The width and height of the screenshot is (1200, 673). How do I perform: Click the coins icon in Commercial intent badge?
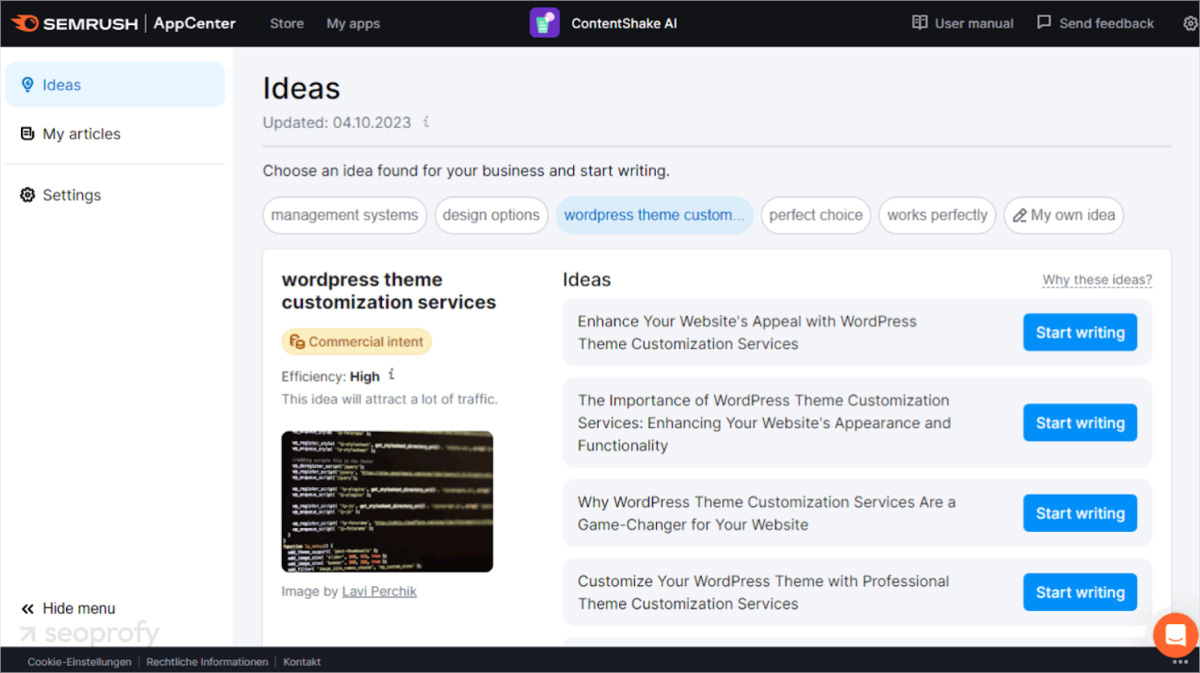pos(297,342)
